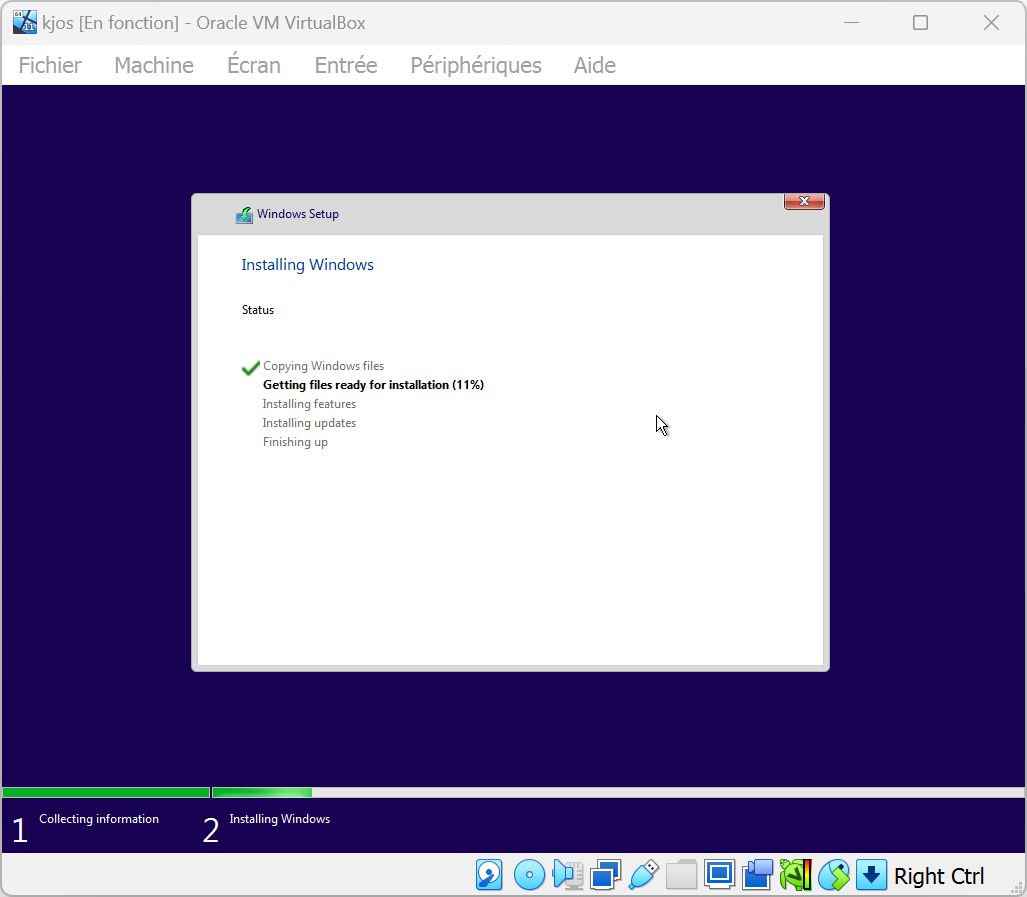
Task: Click the keyboard capture arrow icon
Action: (x=871, y=875)
